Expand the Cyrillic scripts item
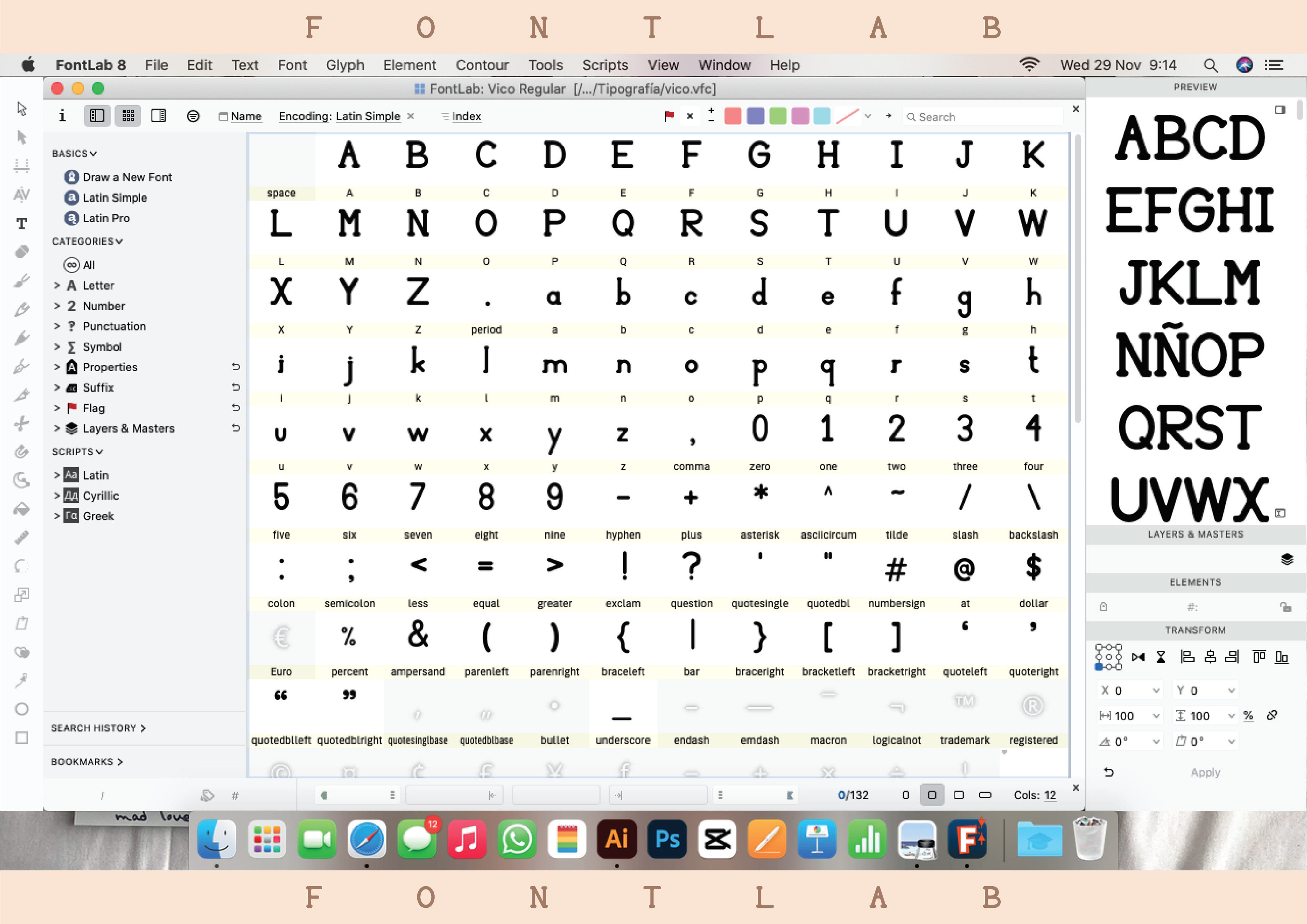 click(x=57, y=495)
